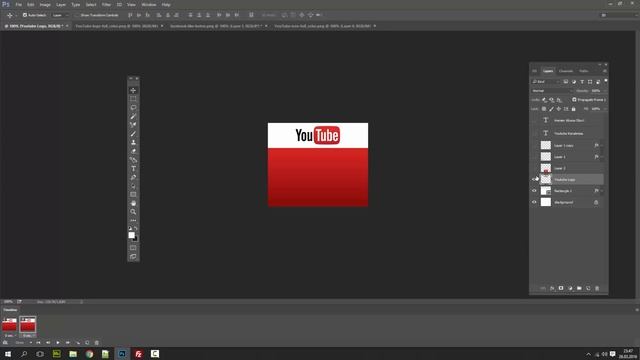The height and width of the screenshot is (360, 640).
Task: Add a layer mask from Layers panel footer
Action: pyautogui.click(x=561, y=288)
